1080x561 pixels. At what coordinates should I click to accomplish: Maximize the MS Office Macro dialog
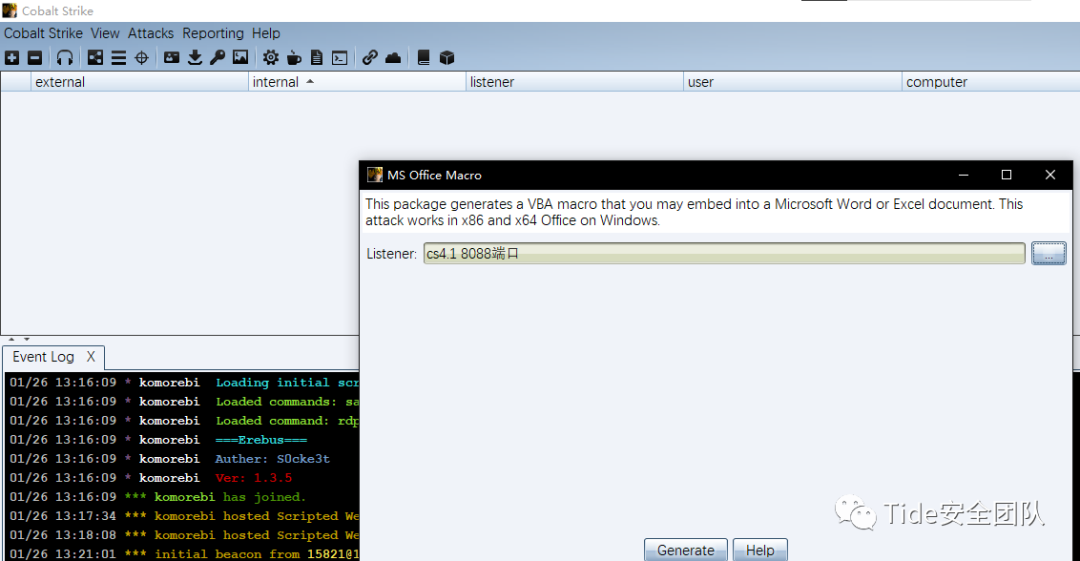(x=1006, y=175)
